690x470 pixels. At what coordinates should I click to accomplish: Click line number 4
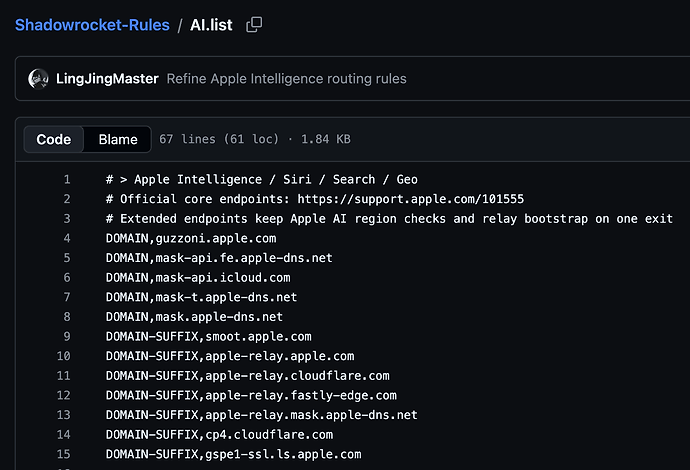[67, 239]
